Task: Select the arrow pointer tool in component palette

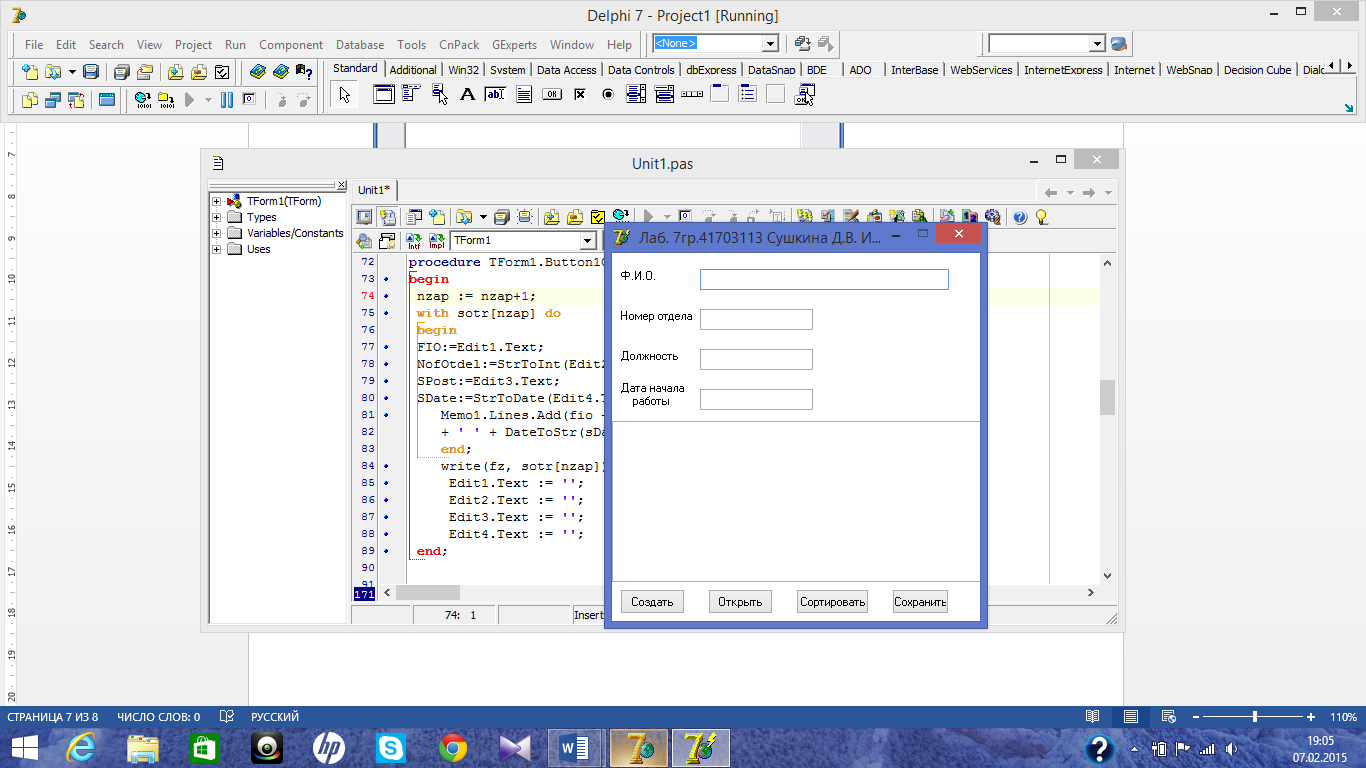Action: tap(344, 95)
